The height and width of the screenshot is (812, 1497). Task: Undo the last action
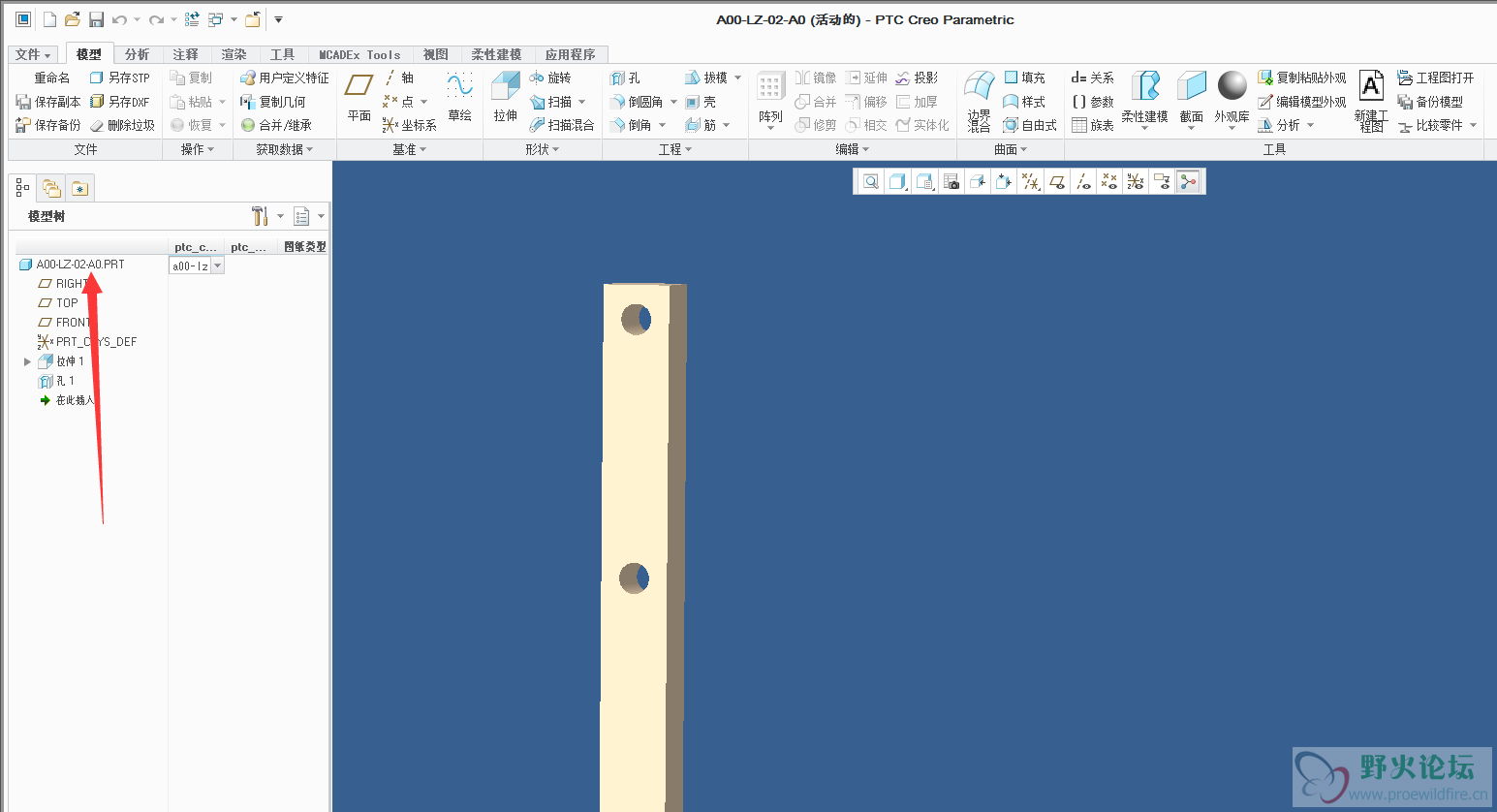(119, 19)
